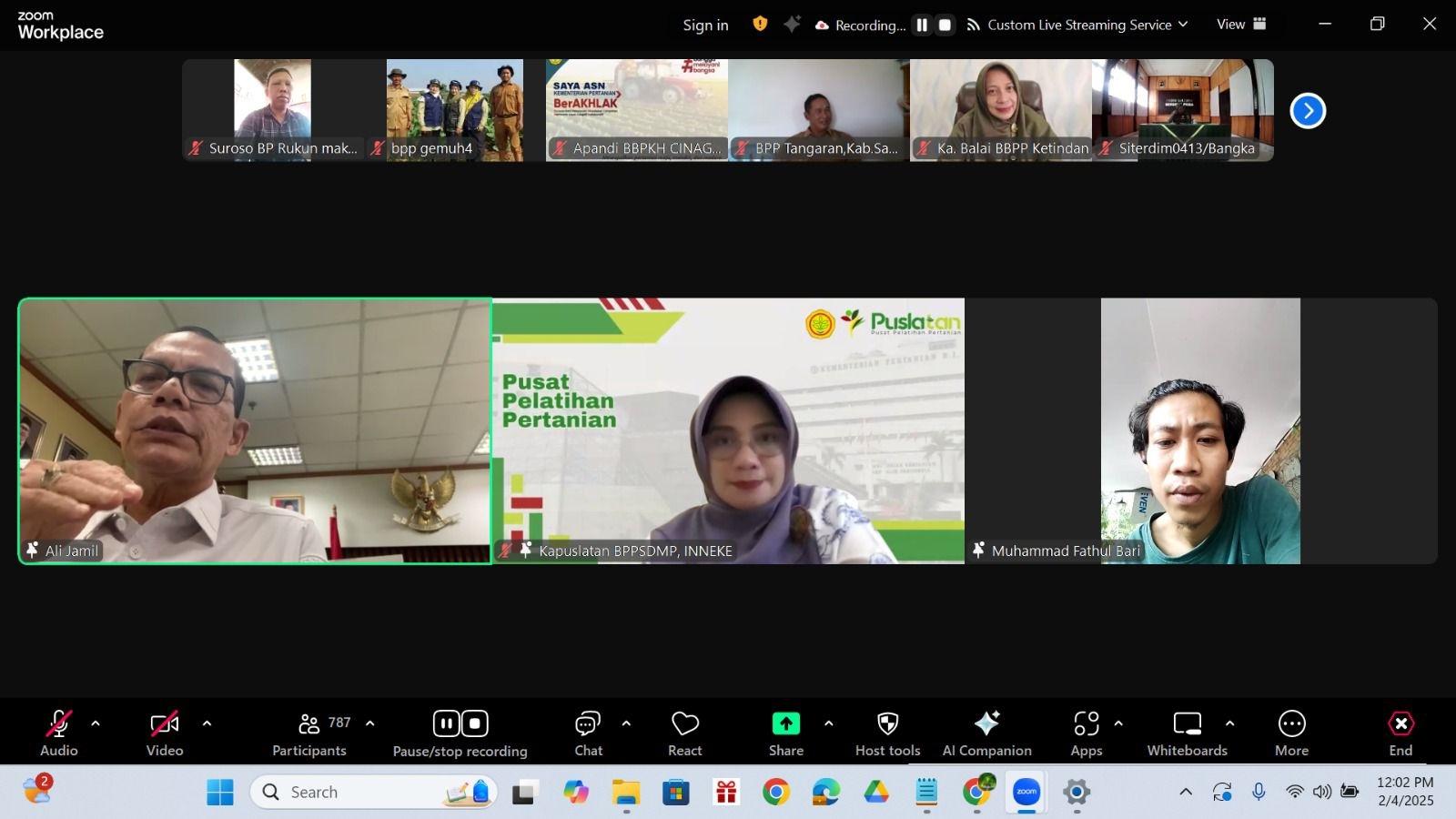The image size is (1456, 819).
Task: Expand the Participants options caret
Action: [x=369, y=723]
